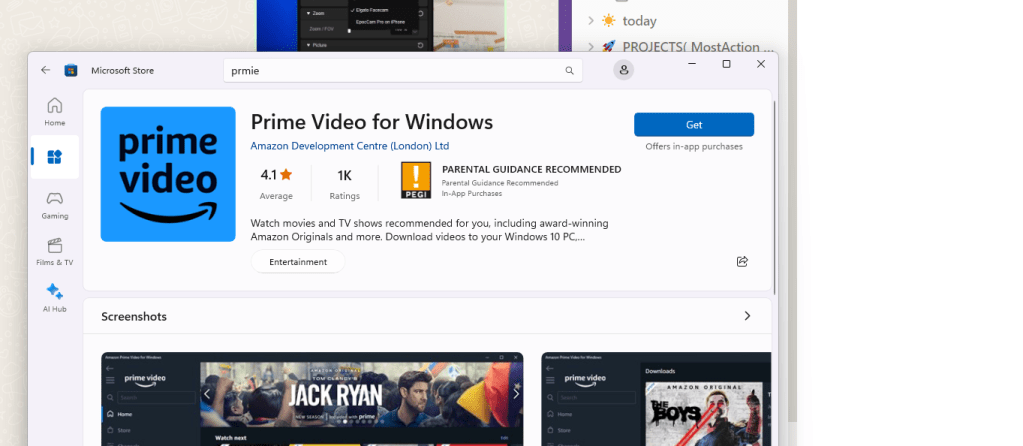Click the search box containing prmie
The width and height of the screenshot is (1023, 446).
point(403,70)
